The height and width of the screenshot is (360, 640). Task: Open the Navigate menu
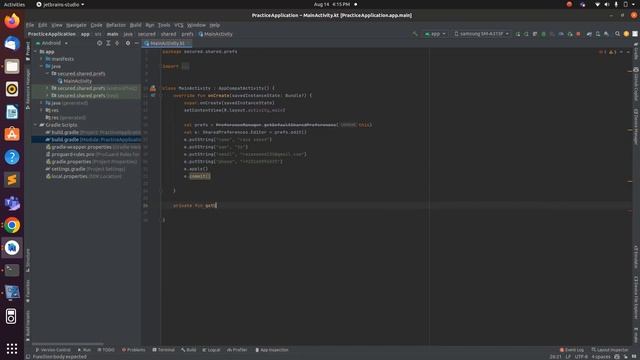76,25
